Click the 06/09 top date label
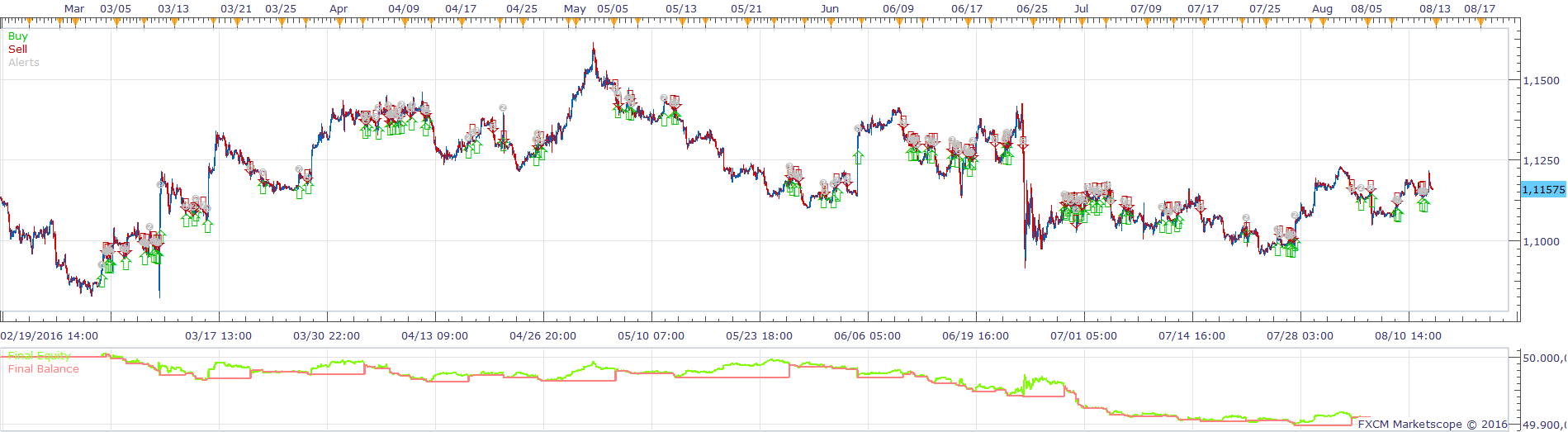 pyautogui.click(x=898, y=9)
